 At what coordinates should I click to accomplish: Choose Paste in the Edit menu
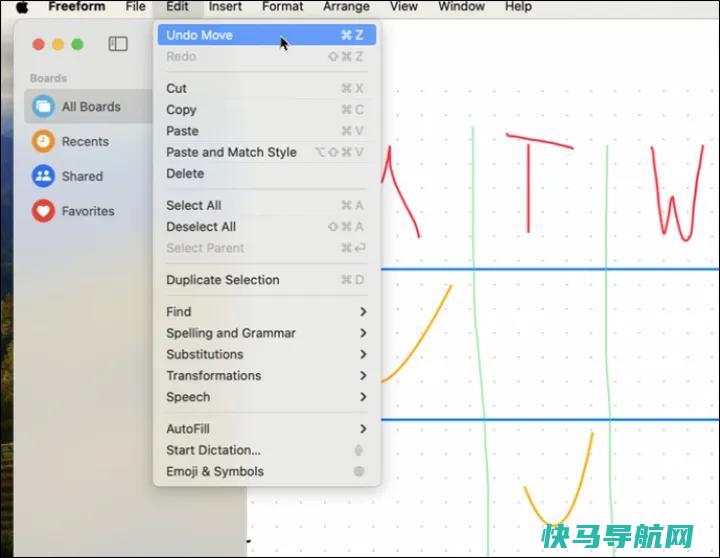267,131
